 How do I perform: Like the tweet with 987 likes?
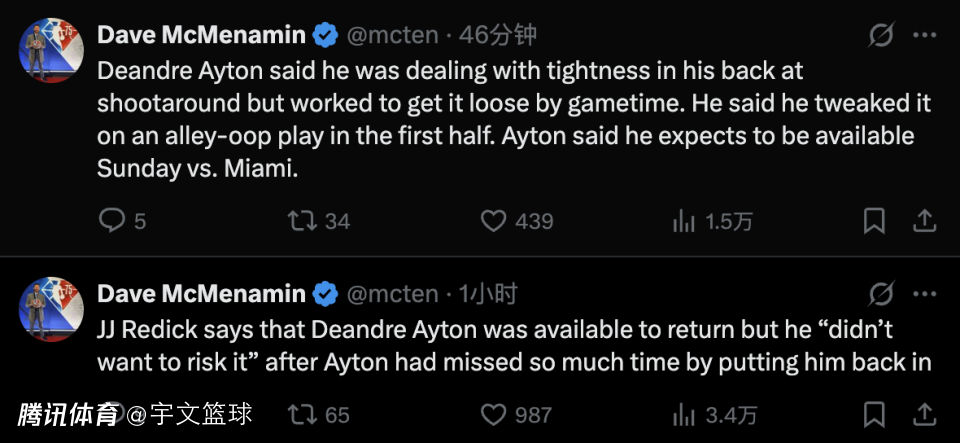pyautogui.click(x=493, y=414)
